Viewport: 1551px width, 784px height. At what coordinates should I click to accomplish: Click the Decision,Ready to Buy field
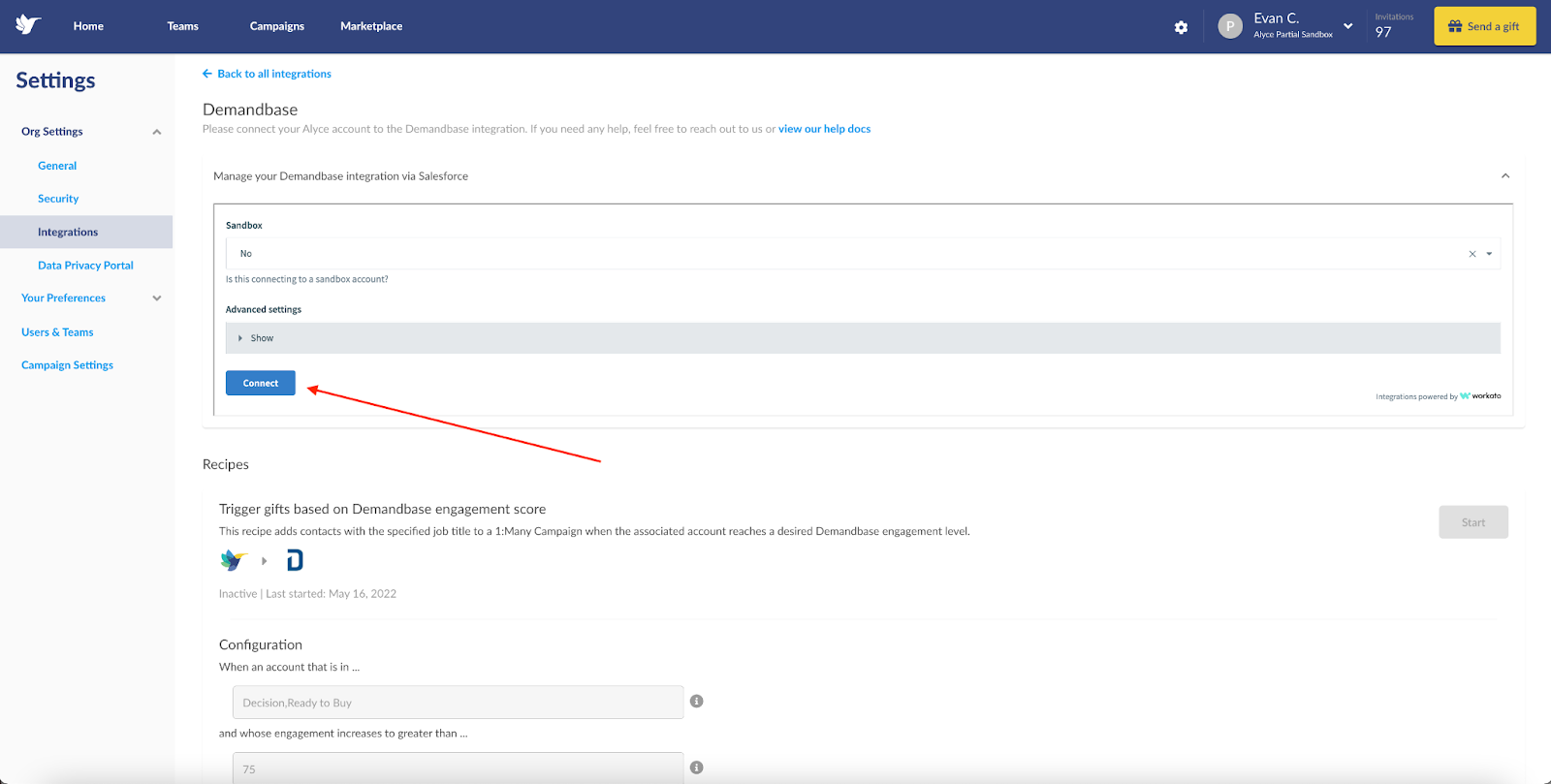point(459,703)
